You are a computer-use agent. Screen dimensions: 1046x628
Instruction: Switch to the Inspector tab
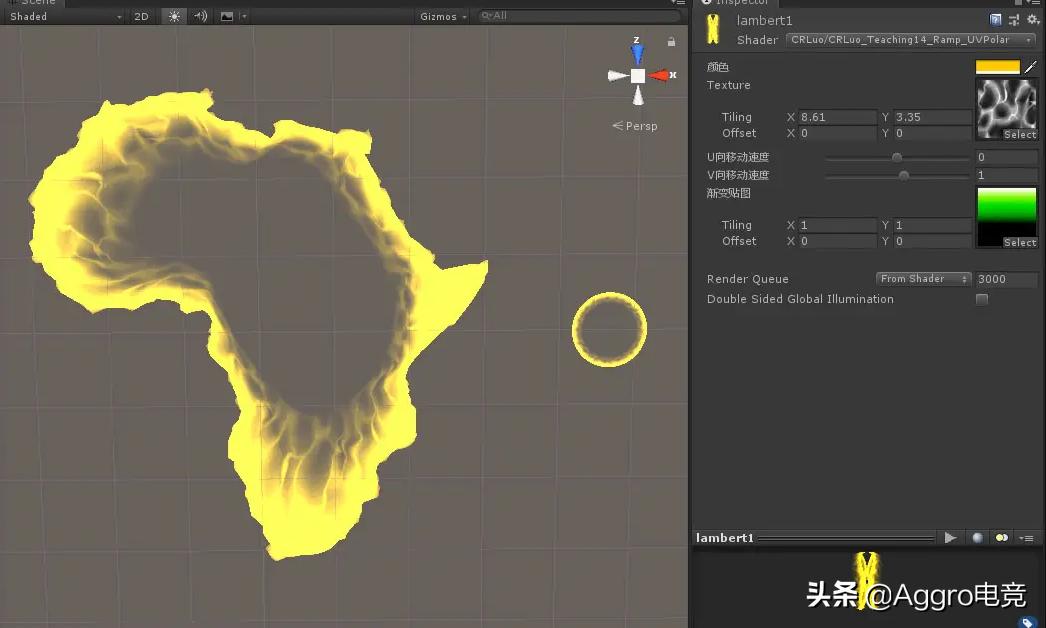coord(734,3)
